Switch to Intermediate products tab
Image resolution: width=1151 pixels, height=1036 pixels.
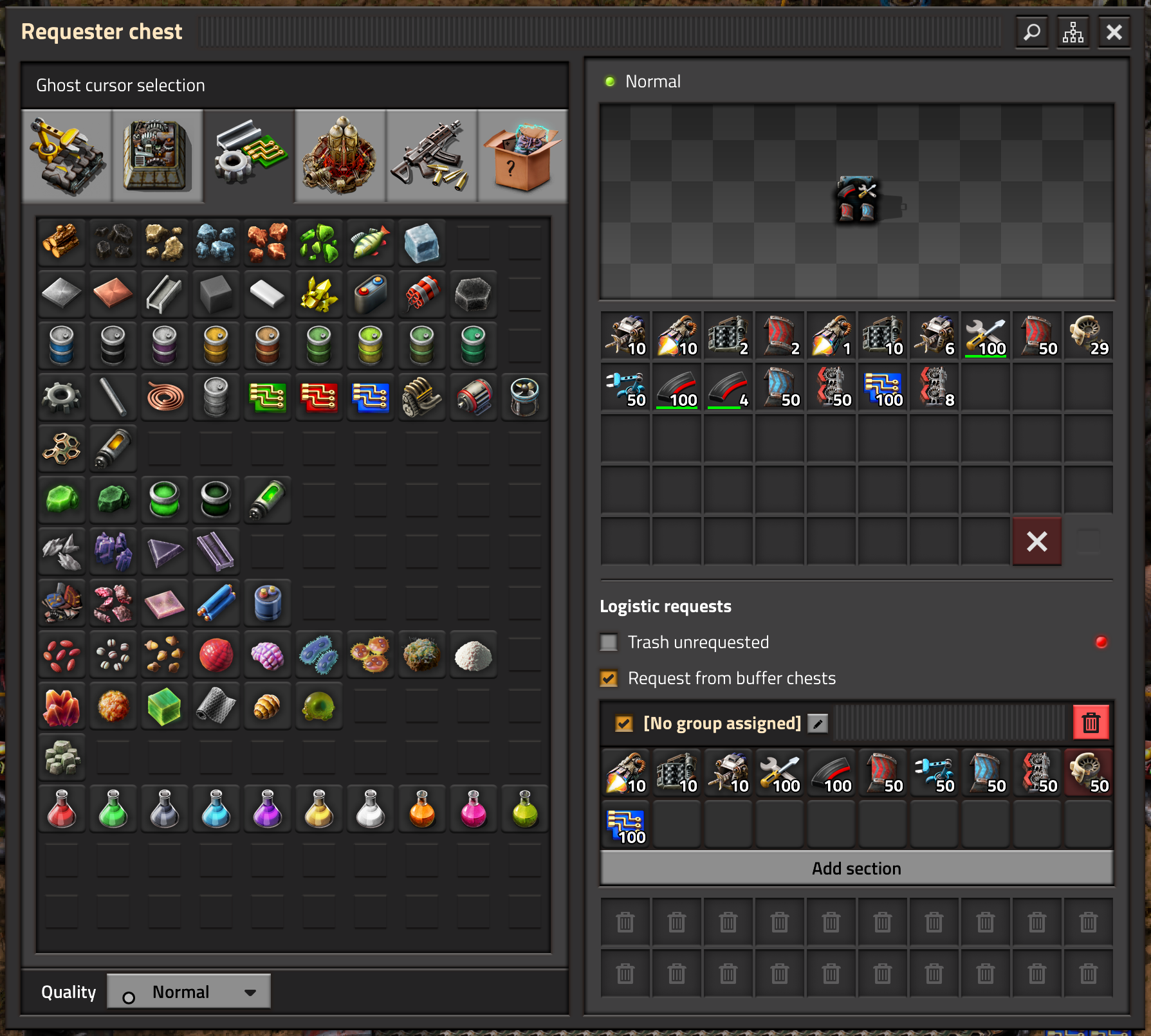tap(249, 156)
